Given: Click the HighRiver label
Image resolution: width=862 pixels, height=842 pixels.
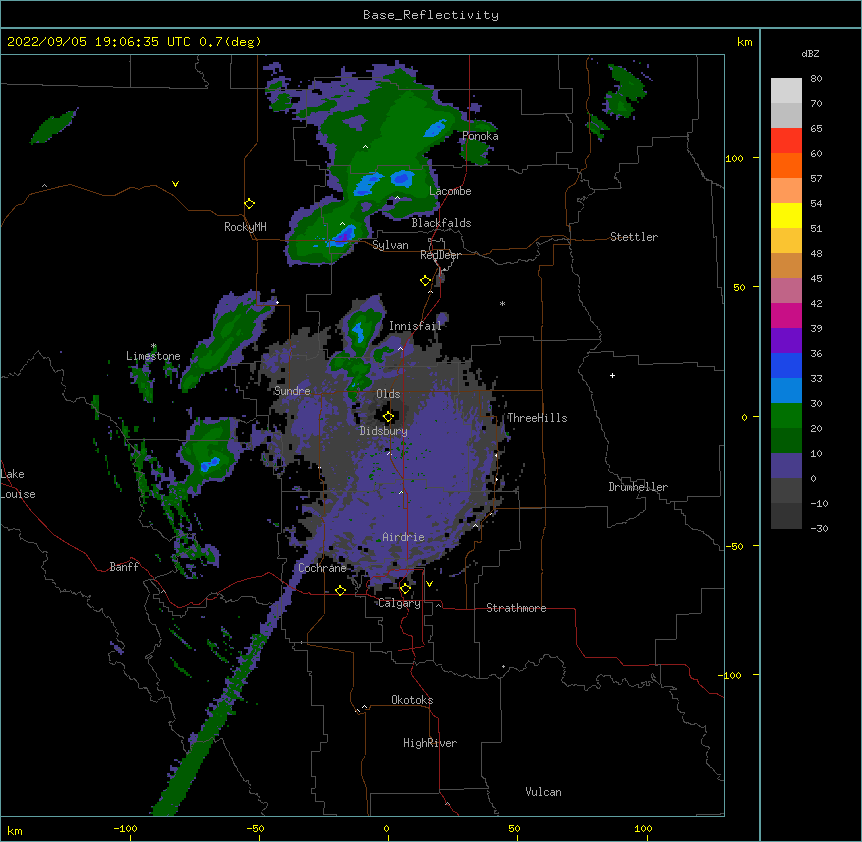Looking at the screenshot, I should click(x=430, y=743).
